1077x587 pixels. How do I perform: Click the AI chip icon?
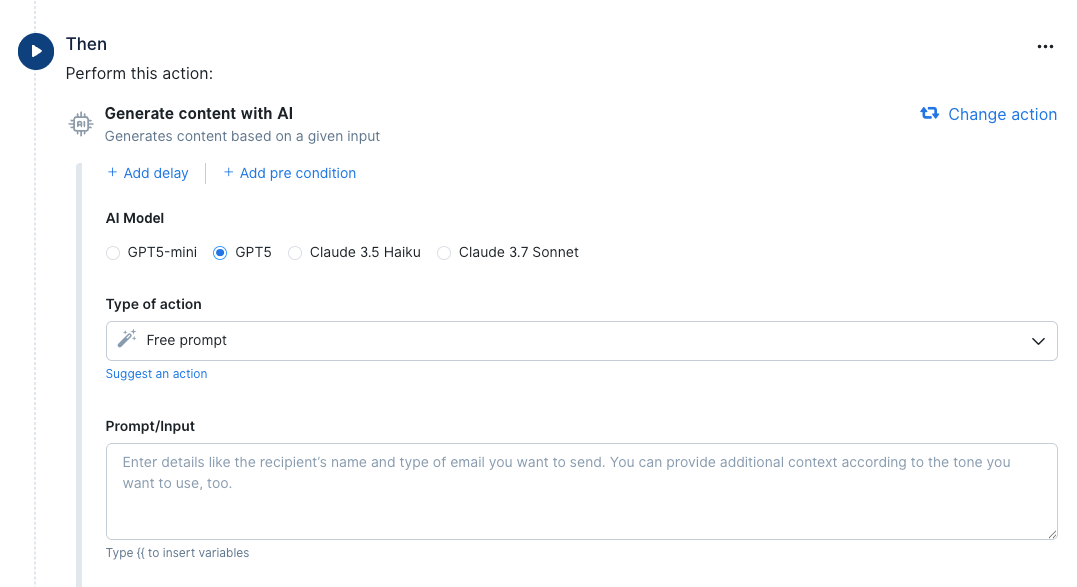click(81, 124)
